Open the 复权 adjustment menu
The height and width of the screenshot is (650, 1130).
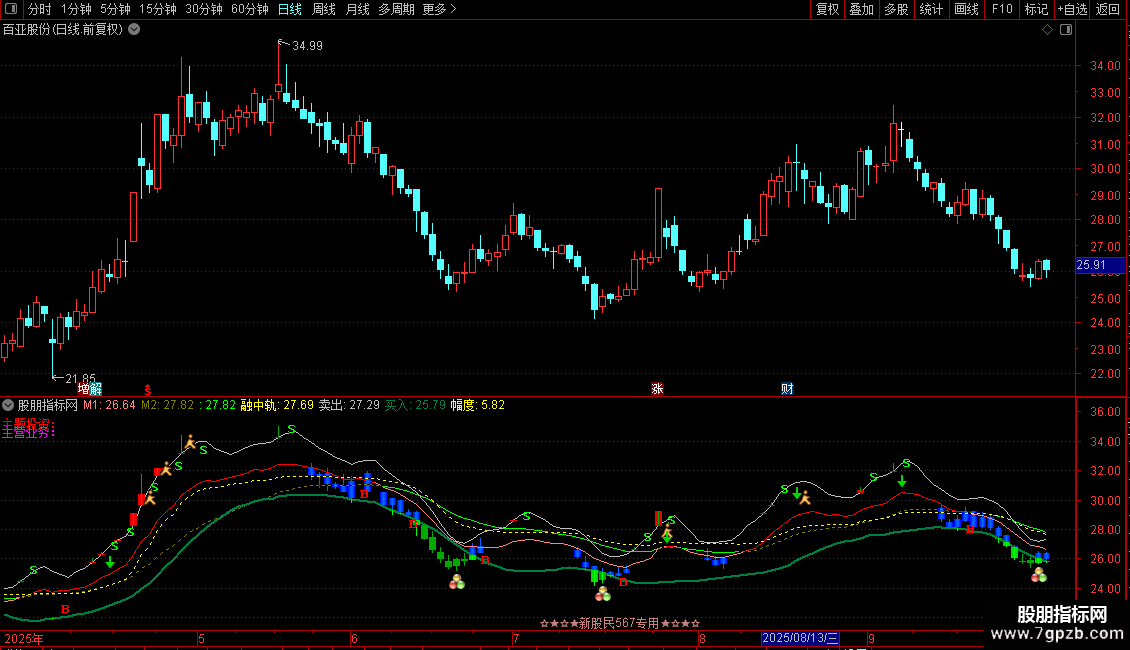point(827,9)
